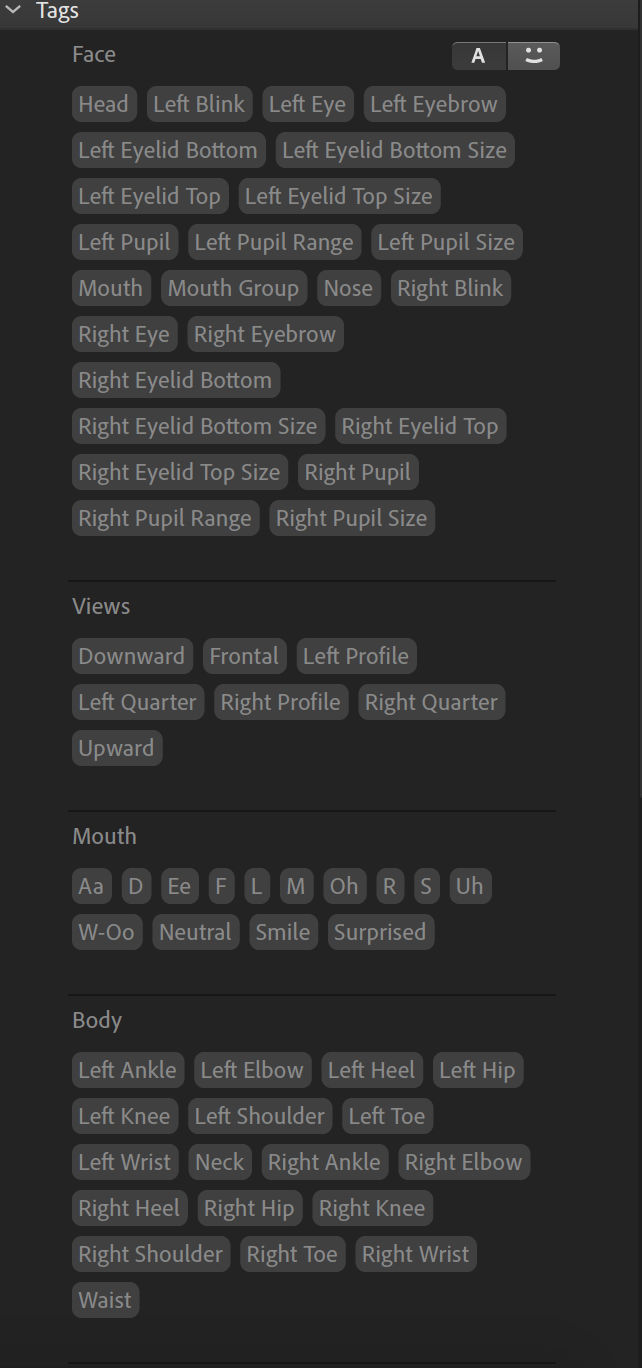This screenshot has width=642, height=1368.
Task: Select the W-Oo mouth tag
Action: pyautogui.click(x=106, y=932)
